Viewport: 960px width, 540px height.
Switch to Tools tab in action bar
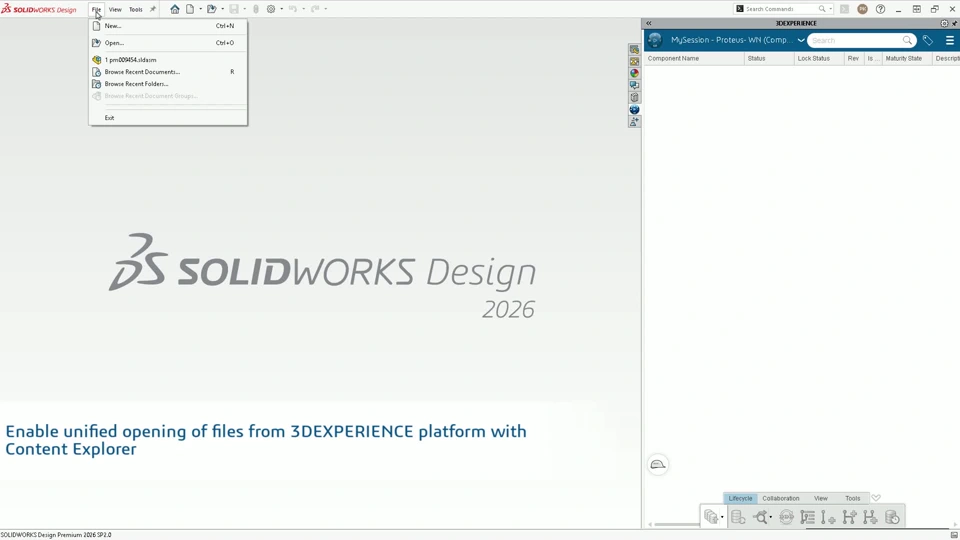[853, 498]
